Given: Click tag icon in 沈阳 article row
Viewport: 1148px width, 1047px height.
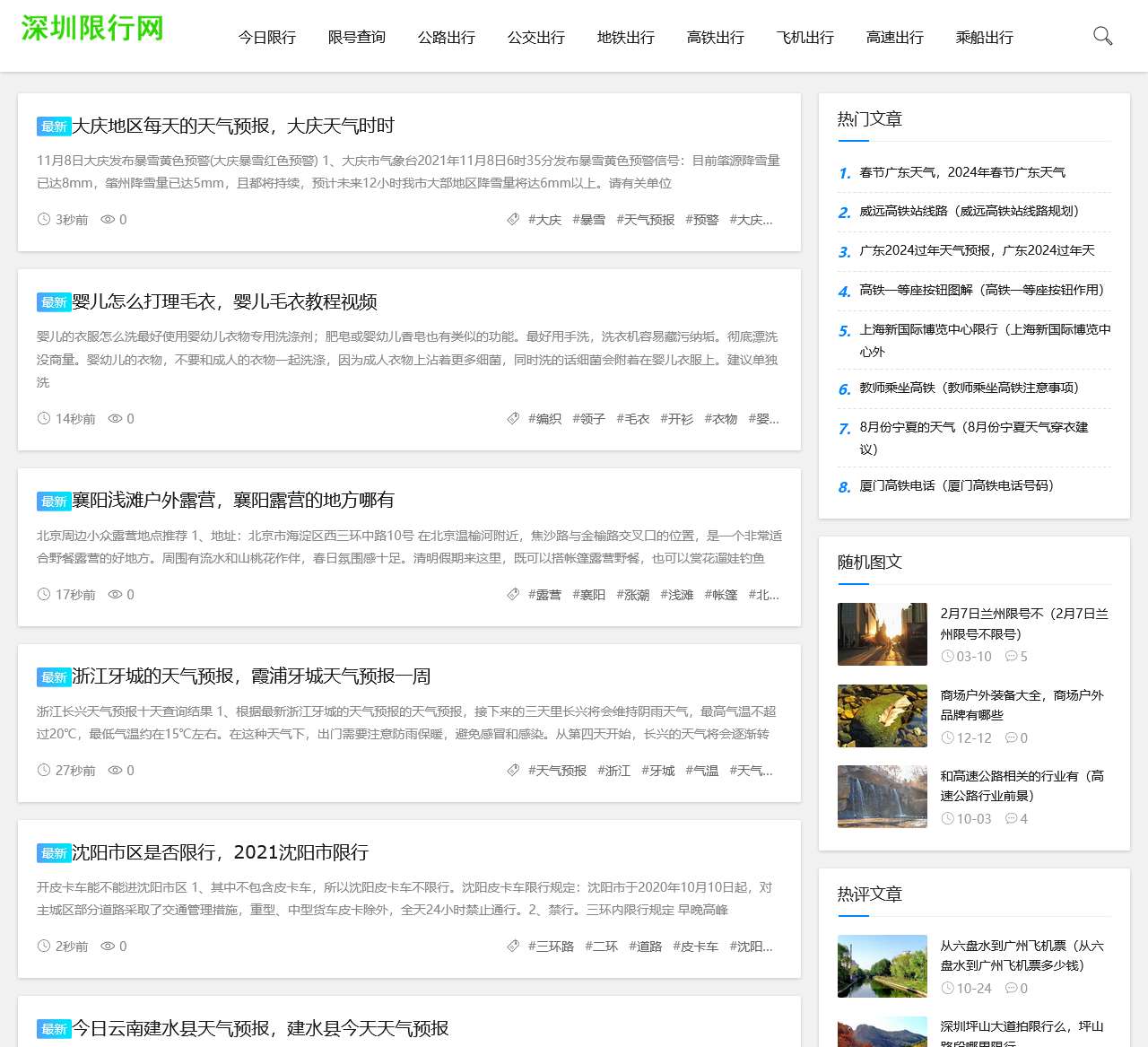Looking at the screenshot, I should (x=513, y=946).
